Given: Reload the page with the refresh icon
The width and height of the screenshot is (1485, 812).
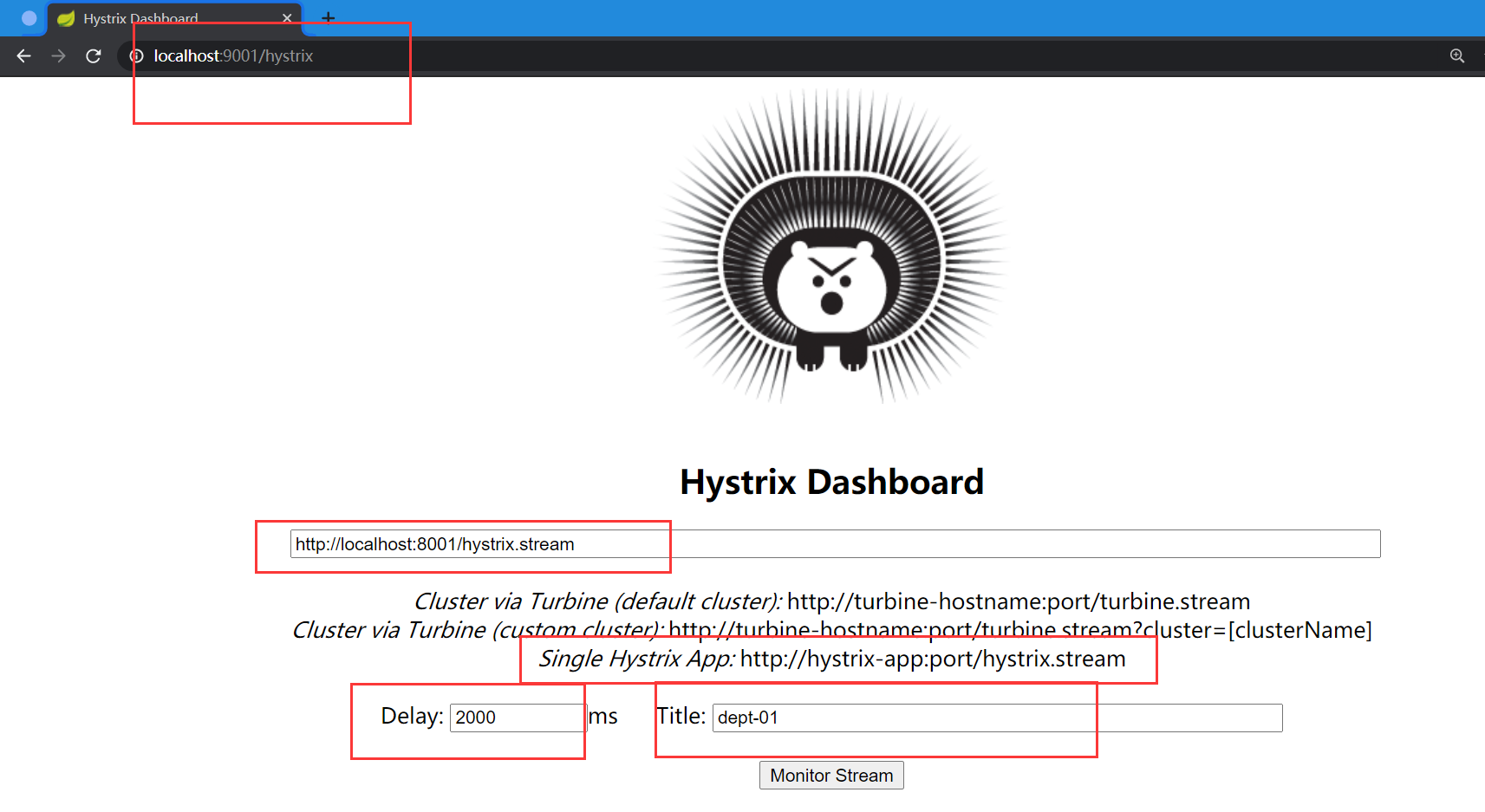Looking at the screenshot, I should point(94,56).
